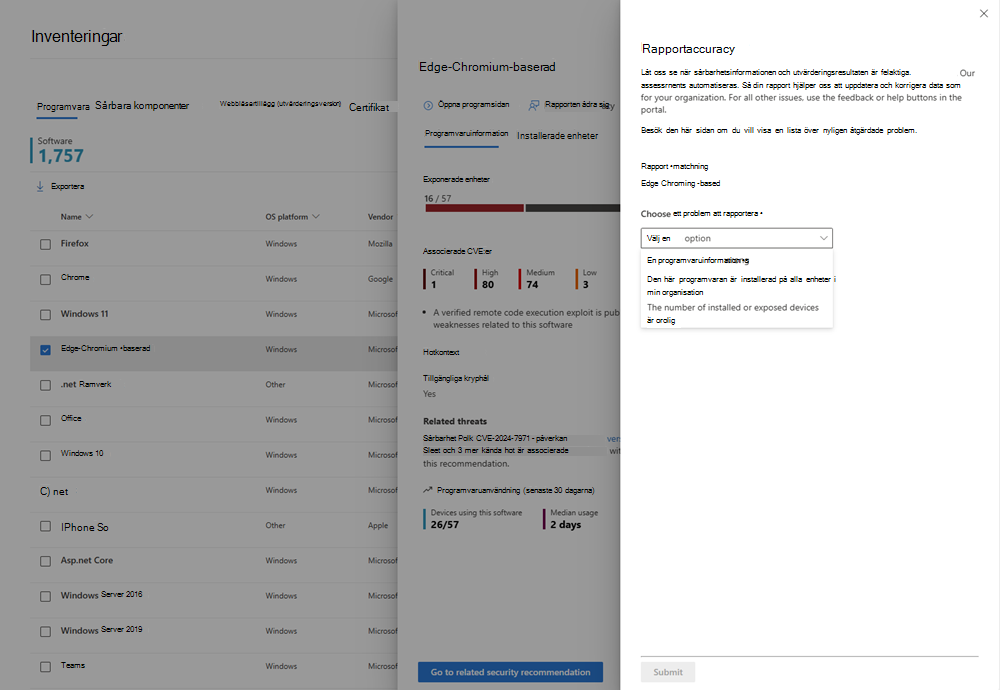Tick the Chrome row checkbox
The height and width of the screenshot is (690, 1000).
[x=45, y=279]
